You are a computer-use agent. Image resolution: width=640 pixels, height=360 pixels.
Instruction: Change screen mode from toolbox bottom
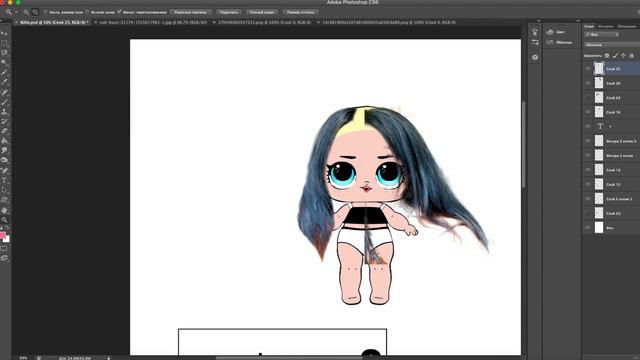click(x=4, y=258)
